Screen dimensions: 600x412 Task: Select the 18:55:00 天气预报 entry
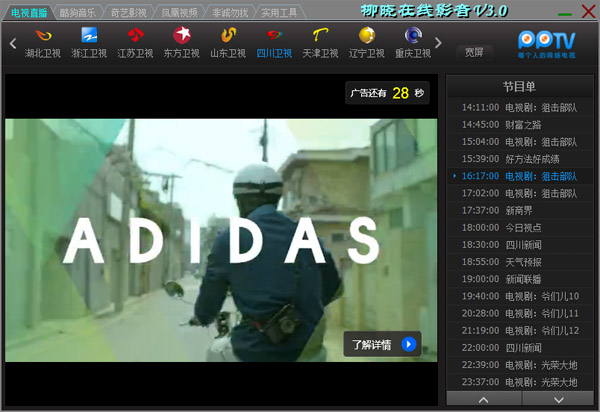coord(520,262)
